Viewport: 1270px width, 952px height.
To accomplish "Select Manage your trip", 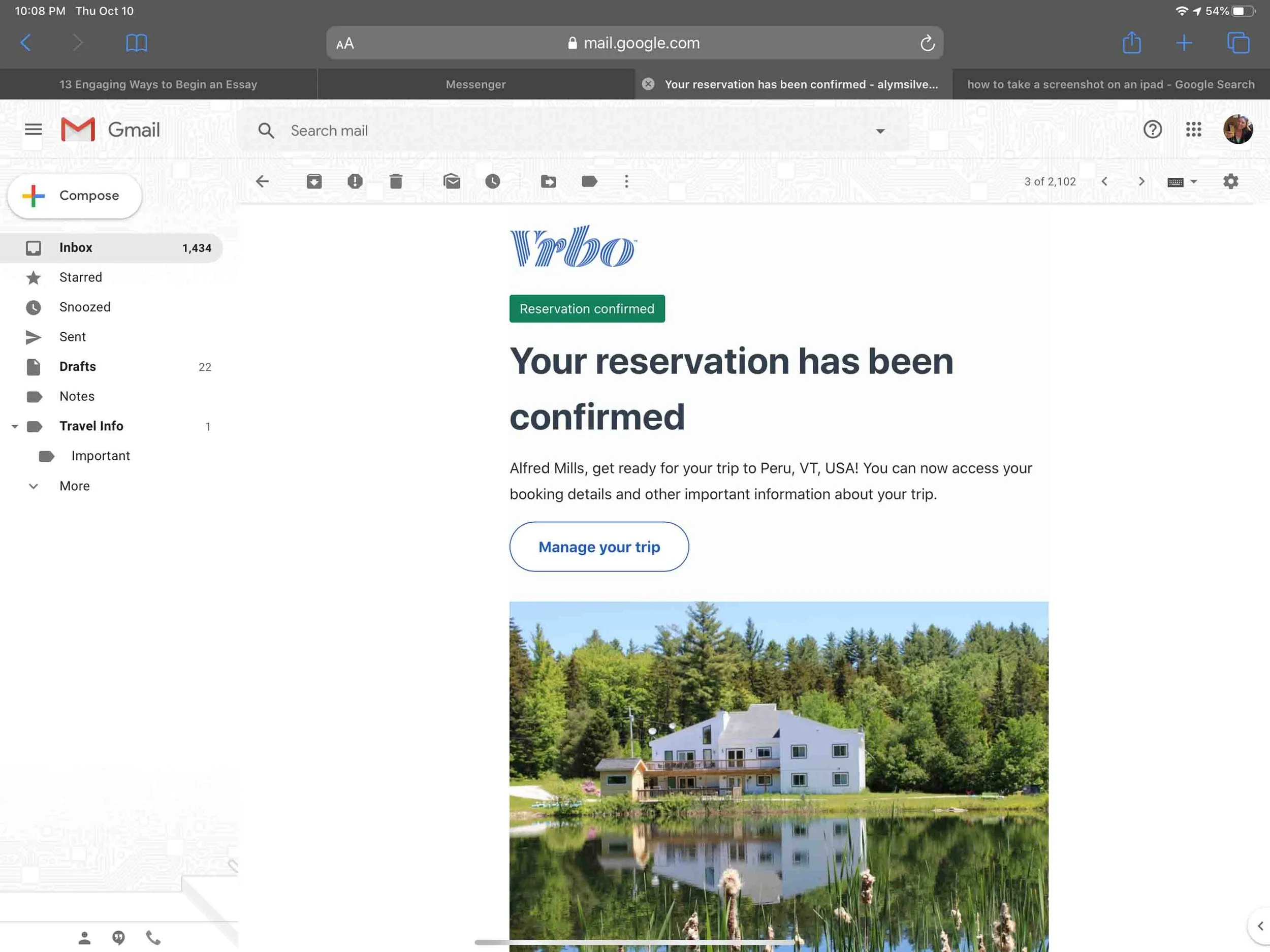I will (x=599, y=547).
